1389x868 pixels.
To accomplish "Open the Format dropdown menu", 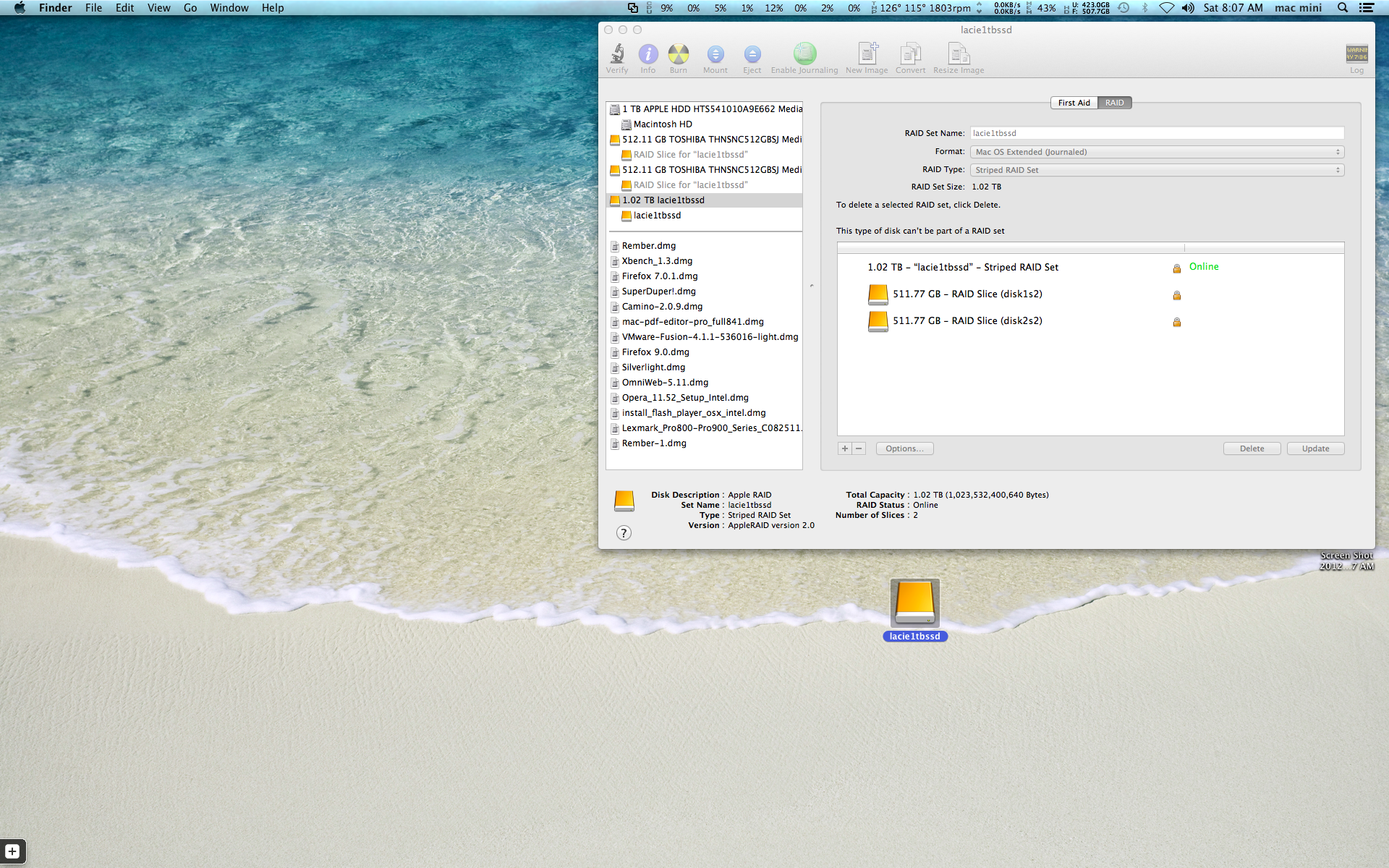I will [x=1156, y=152].
